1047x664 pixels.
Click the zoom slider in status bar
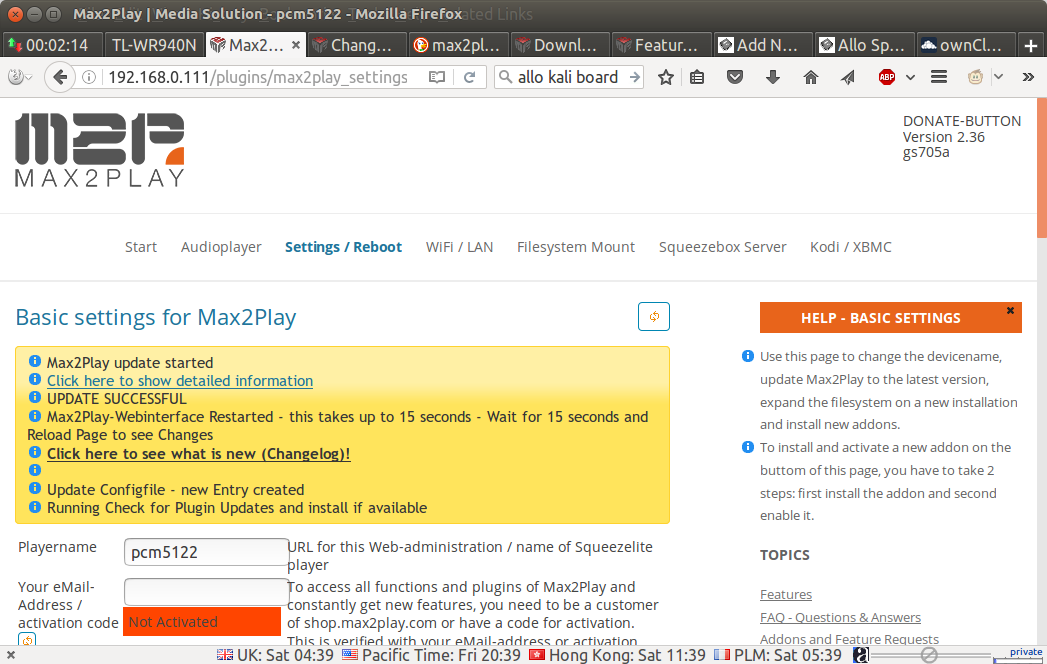(929, 655)
